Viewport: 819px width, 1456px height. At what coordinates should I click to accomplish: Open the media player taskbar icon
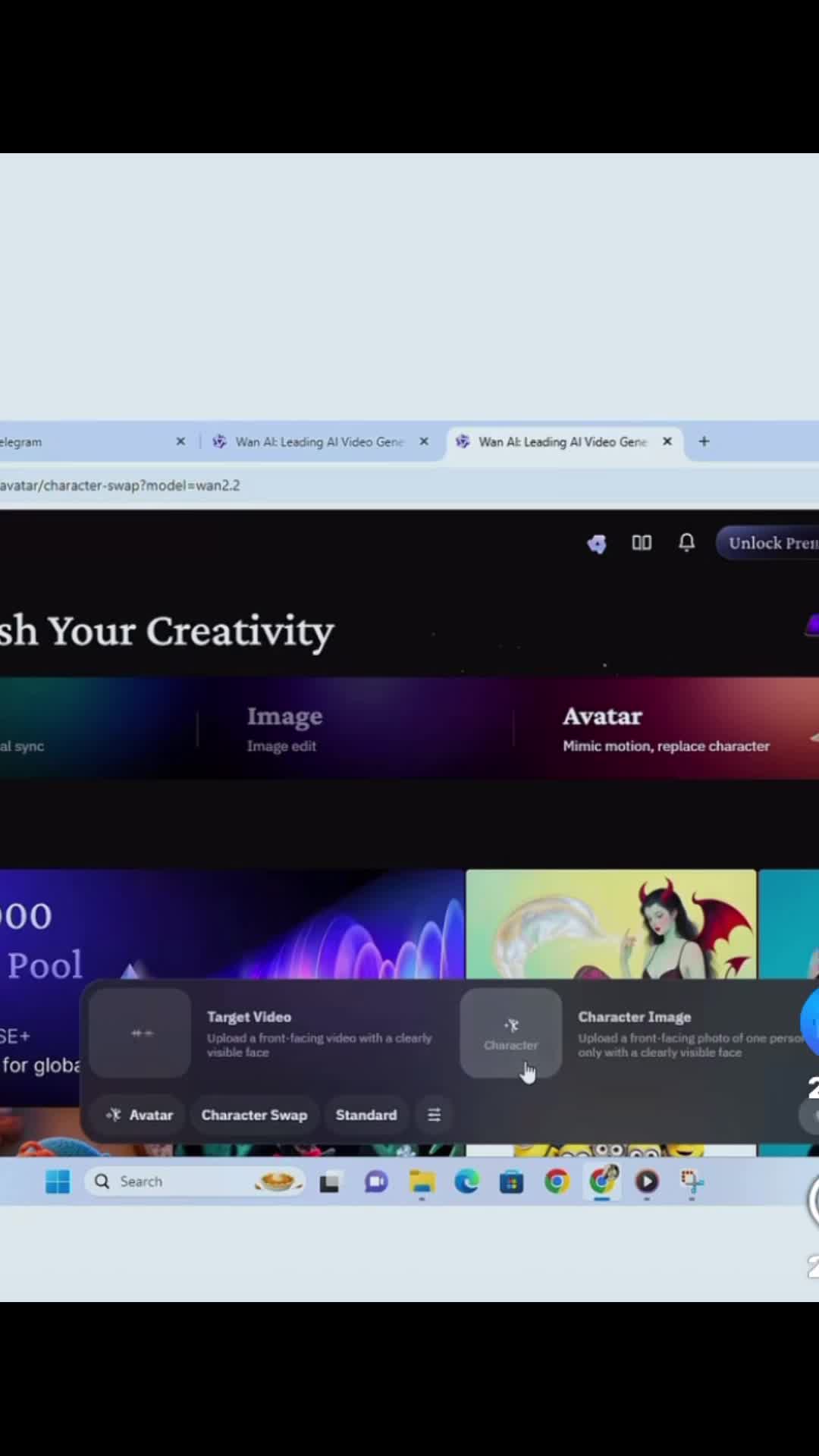pos(647,1181)
